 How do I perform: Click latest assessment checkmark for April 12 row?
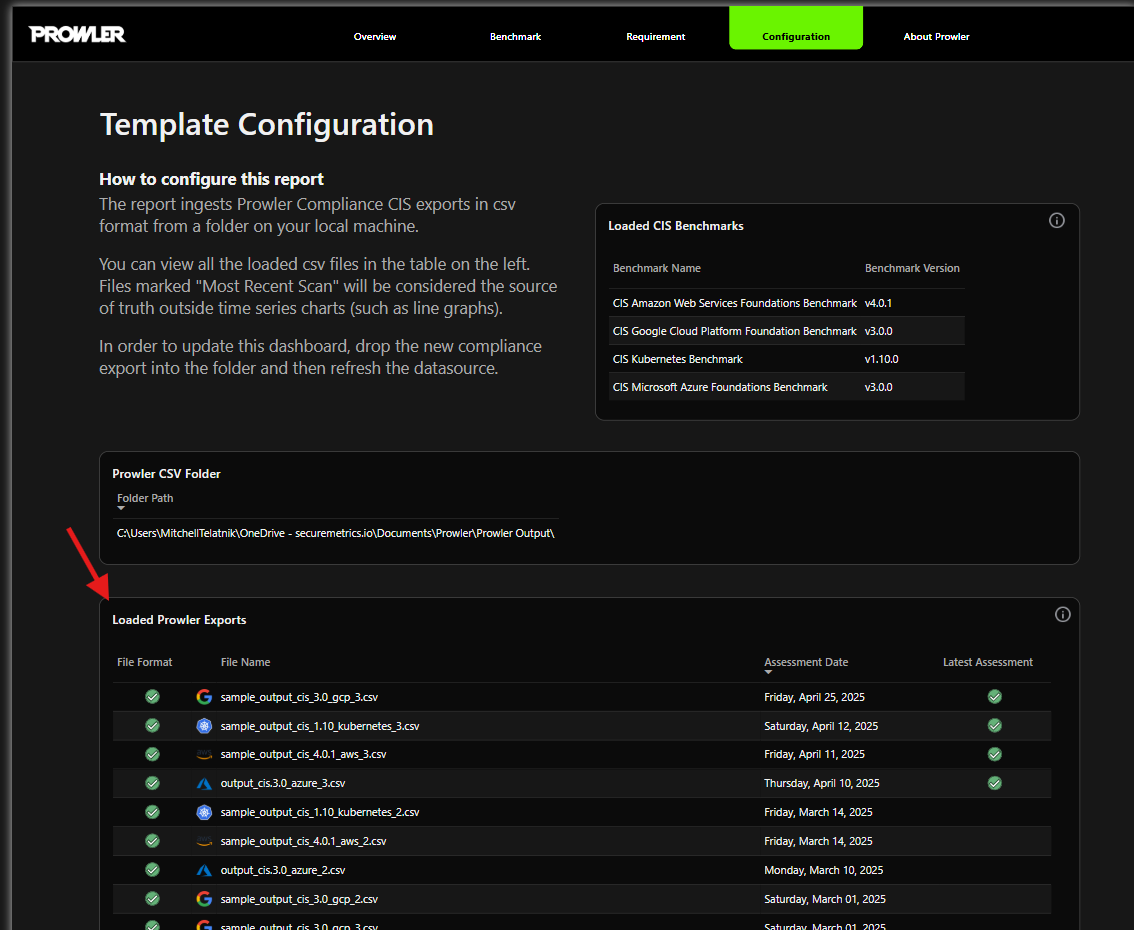[x=994, y=726]
